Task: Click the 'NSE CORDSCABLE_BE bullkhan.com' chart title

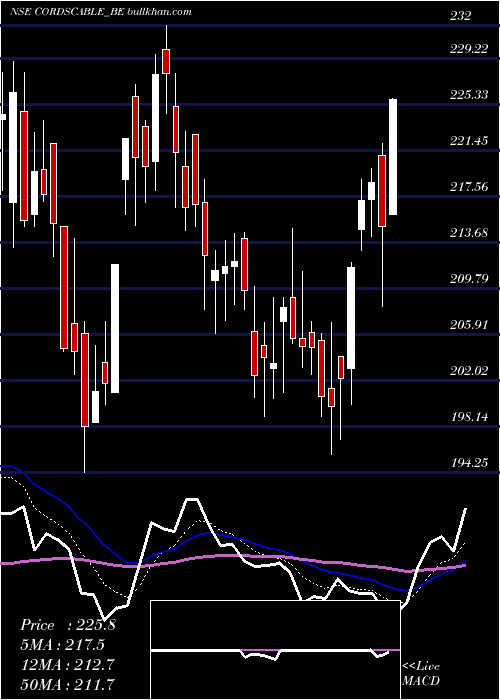Action: (102, 12)
